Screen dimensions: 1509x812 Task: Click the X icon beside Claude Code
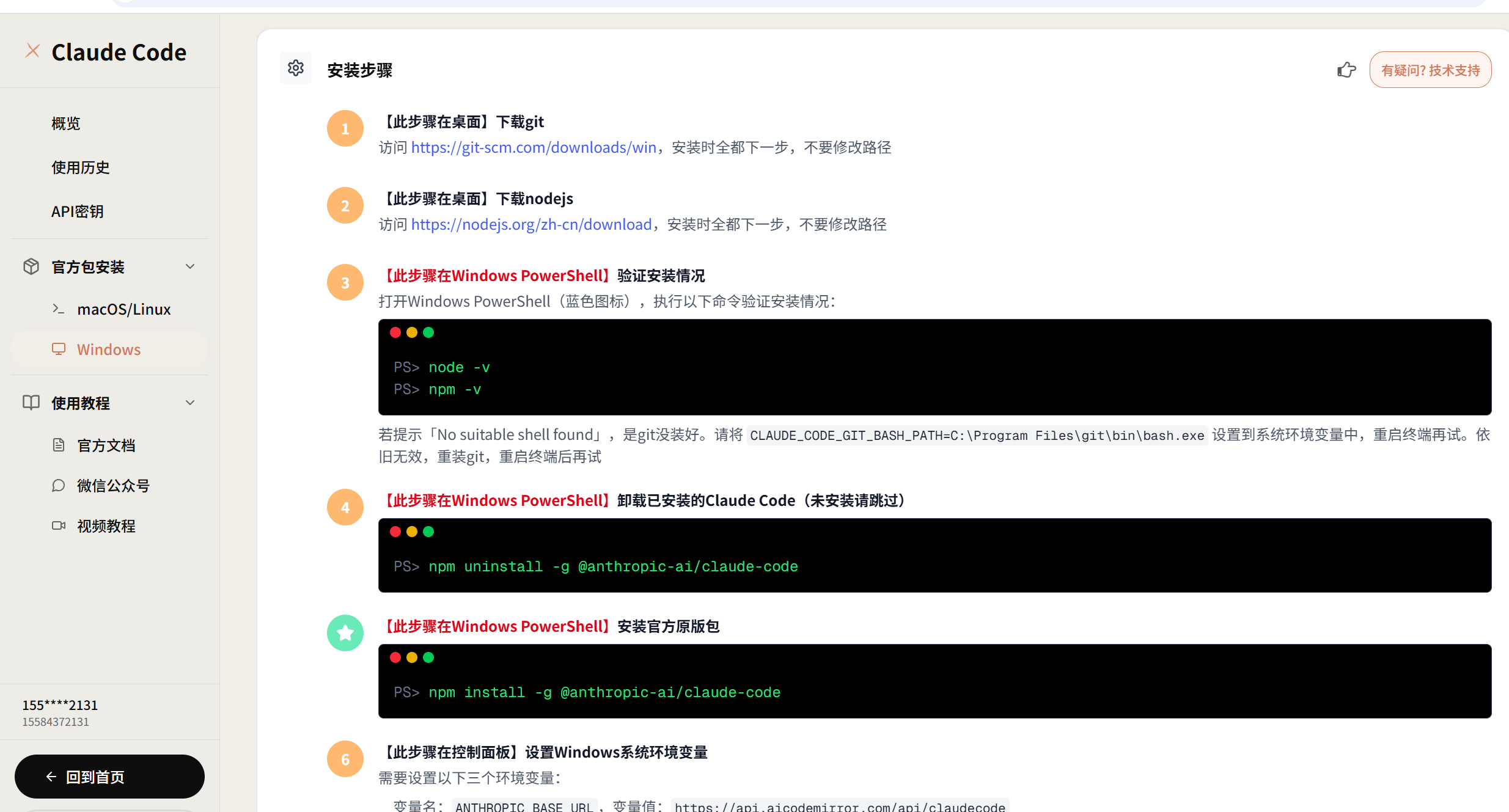(x=32, y=51)
